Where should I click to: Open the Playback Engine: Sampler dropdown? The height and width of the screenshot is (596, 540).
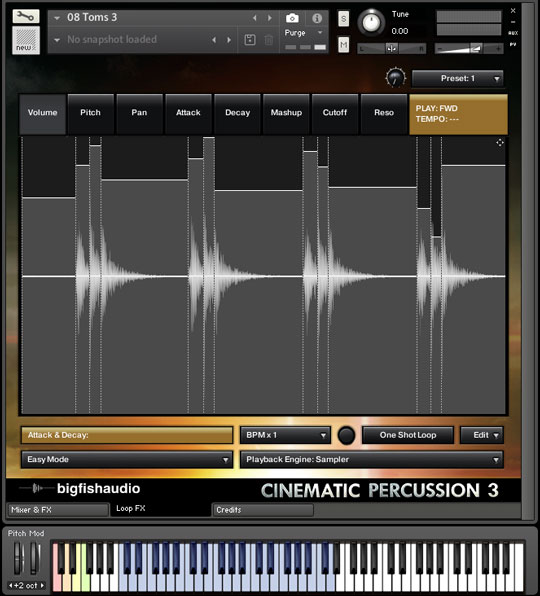372,460
